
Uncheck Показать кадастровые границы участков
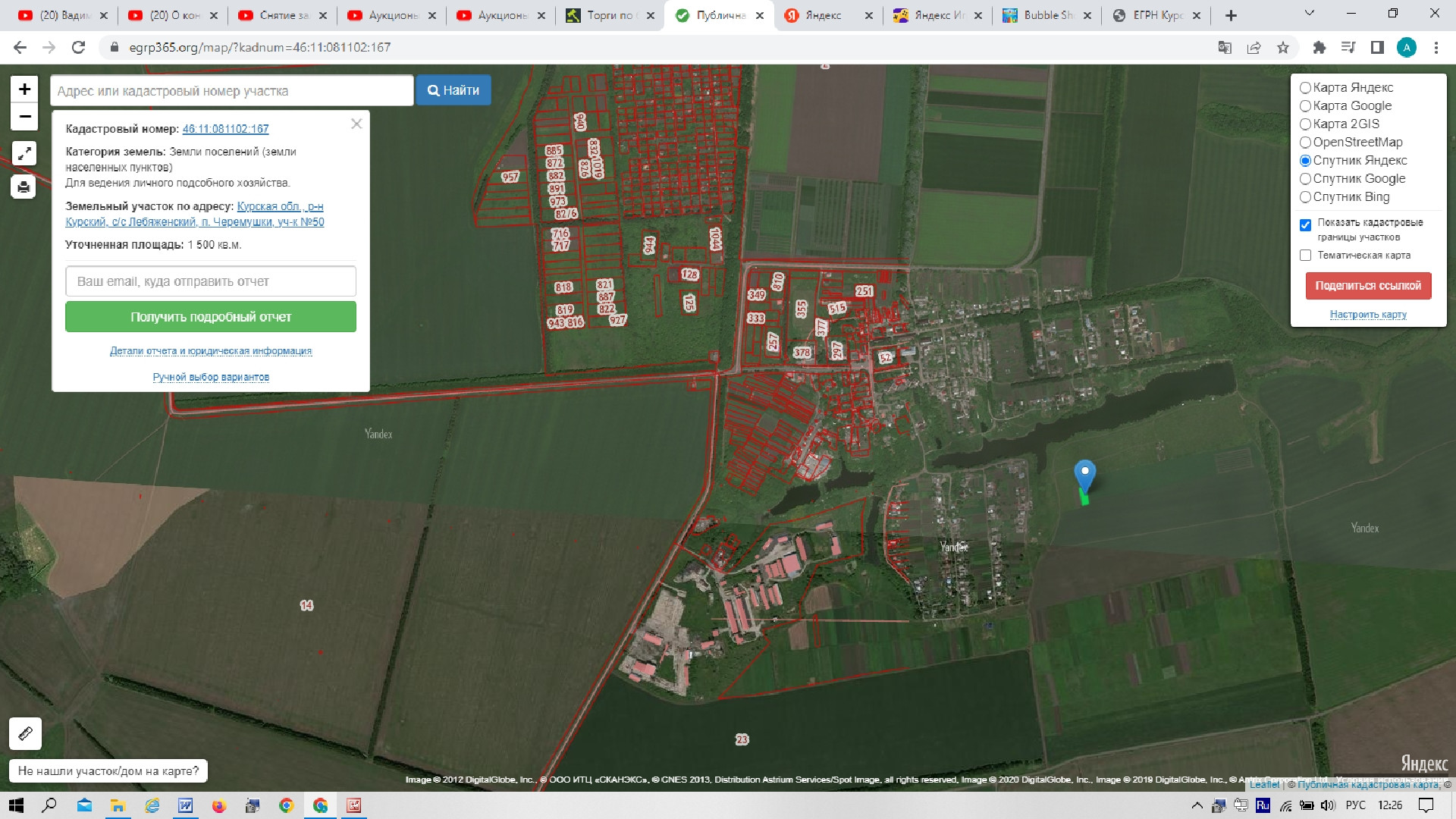point(1305,225)
